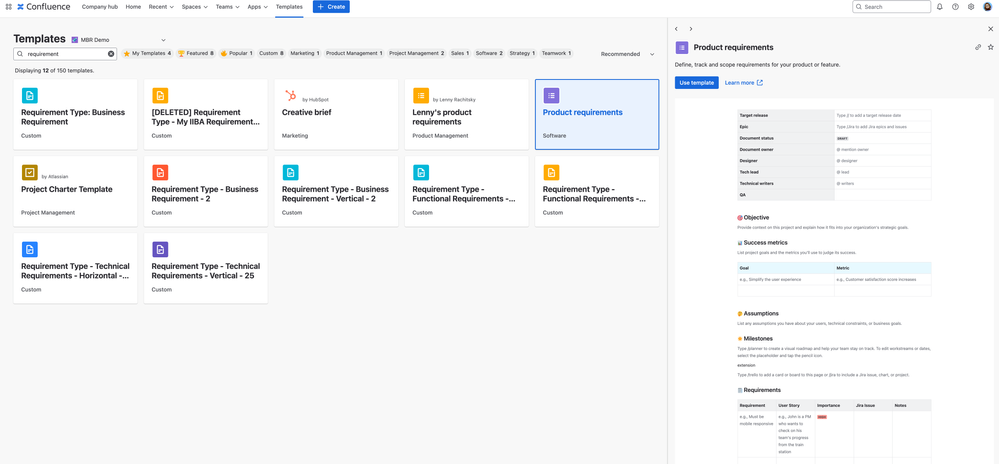Screen dimensions: 999x464
Task: Star the Product requirements template
Action: tap(990, 47)
